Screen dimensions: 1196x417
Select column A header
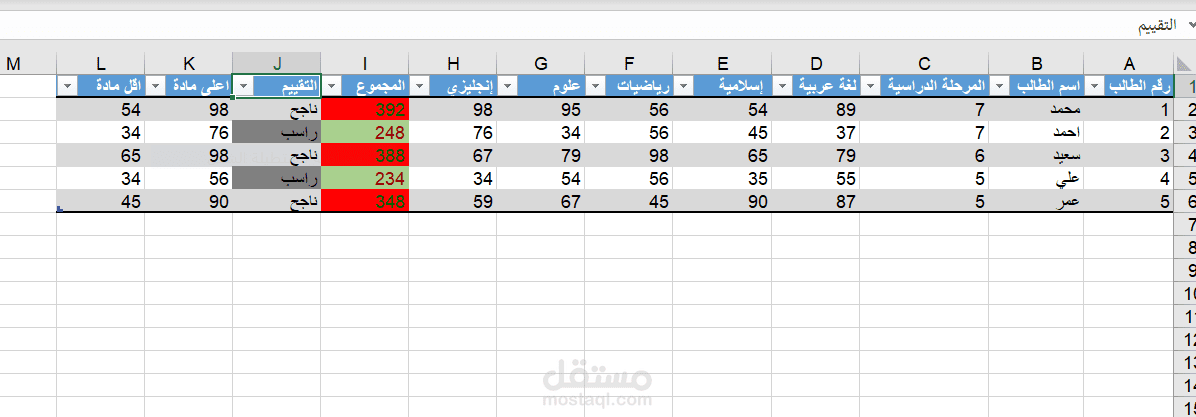(x=1130, y=64)
